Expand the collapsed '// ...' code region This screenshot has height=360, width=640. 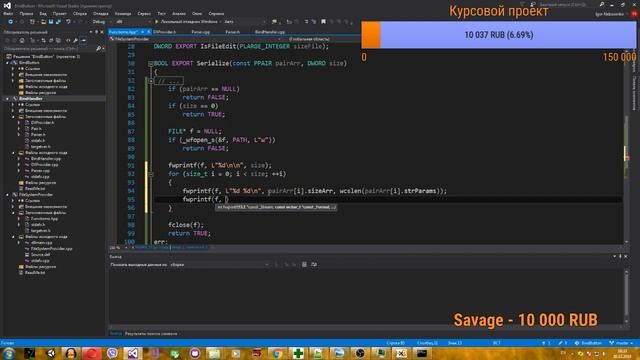click(151, 81)
